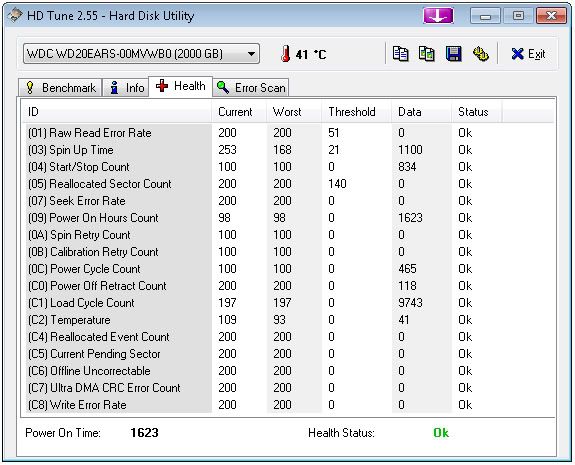The image size is (575, 465).
Task: Select the (C5) Current Pending Sector row
Action: click(x=264, y=354)
